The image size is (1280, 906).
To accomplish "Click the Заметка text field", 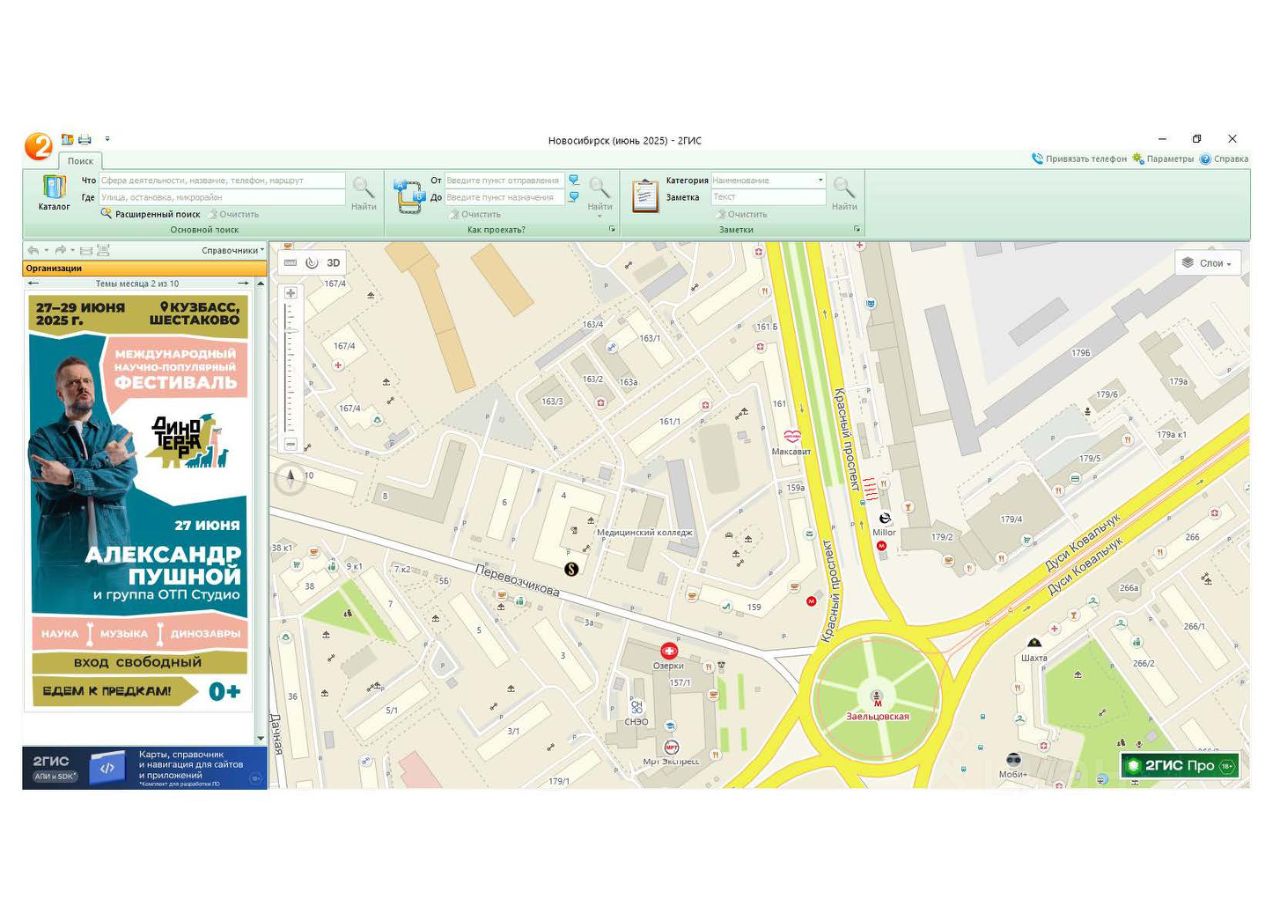I will click(x=768, y=198).
